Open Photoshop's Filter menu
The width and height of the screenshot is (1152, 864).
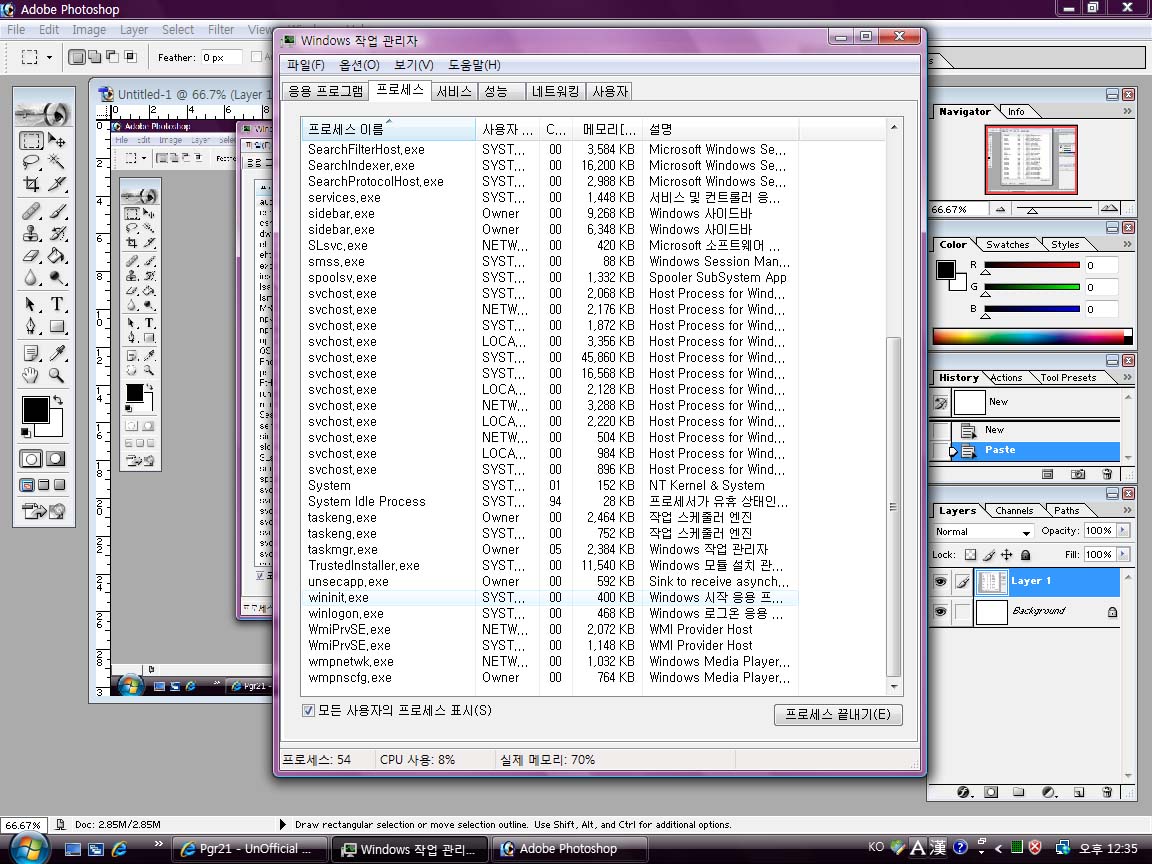pyautogui.click(x=220, y=29)
